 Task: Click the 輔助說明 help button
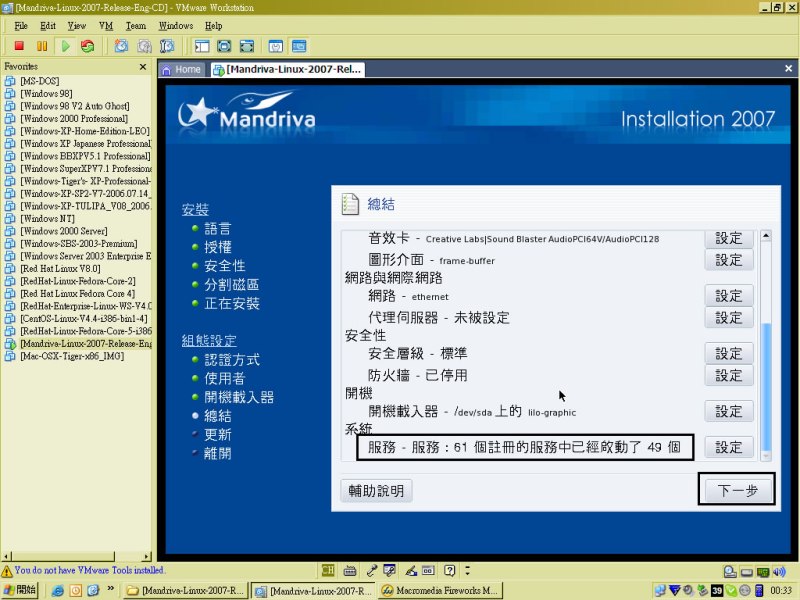click(376, 491)
